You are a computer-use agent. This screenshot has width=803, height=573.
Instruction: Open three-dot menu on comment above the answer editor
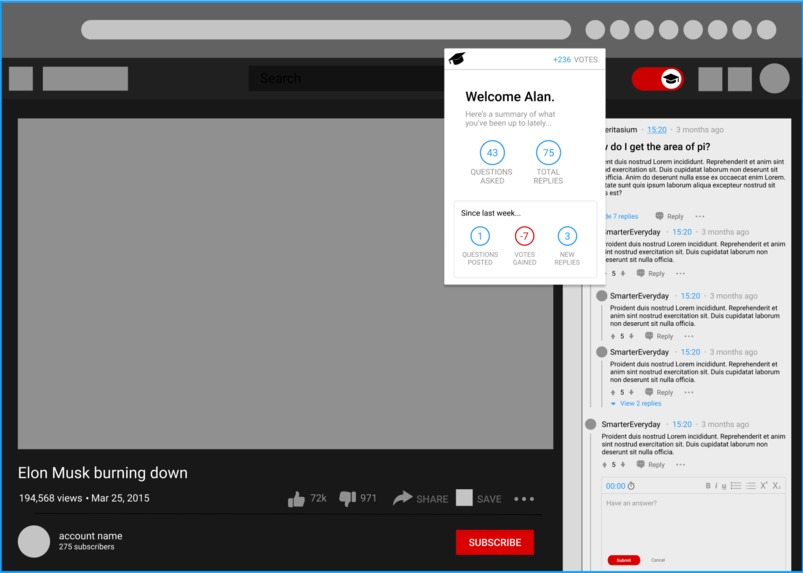(x=680, y=465)
